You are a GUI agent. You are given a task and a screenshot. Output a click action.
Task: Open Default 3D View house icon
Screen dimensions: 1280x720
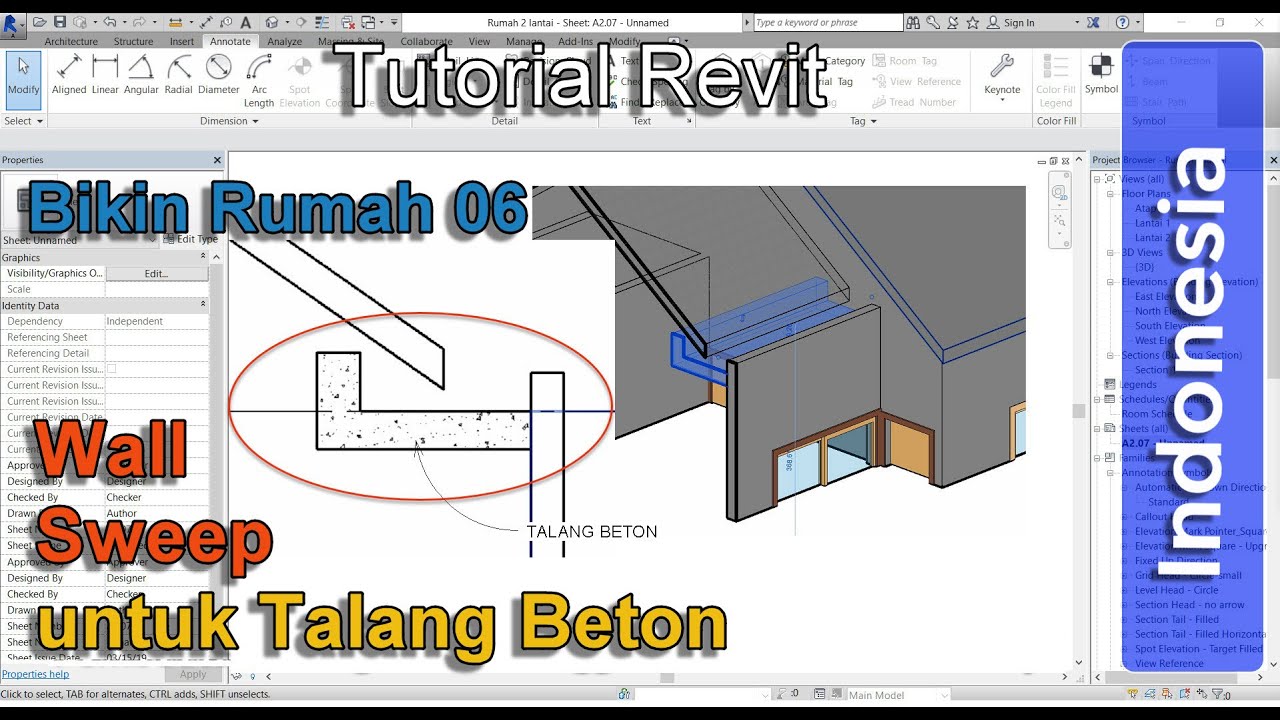point(272,22)
